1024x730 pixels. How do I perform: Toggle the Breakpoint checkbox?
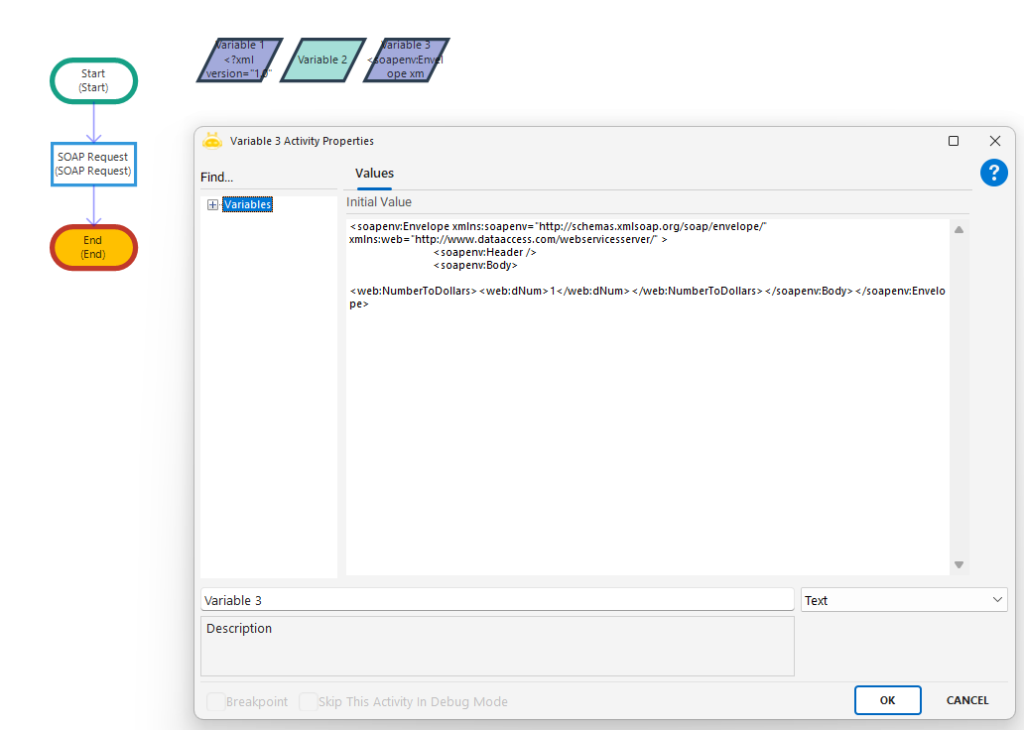pos(216,702)
